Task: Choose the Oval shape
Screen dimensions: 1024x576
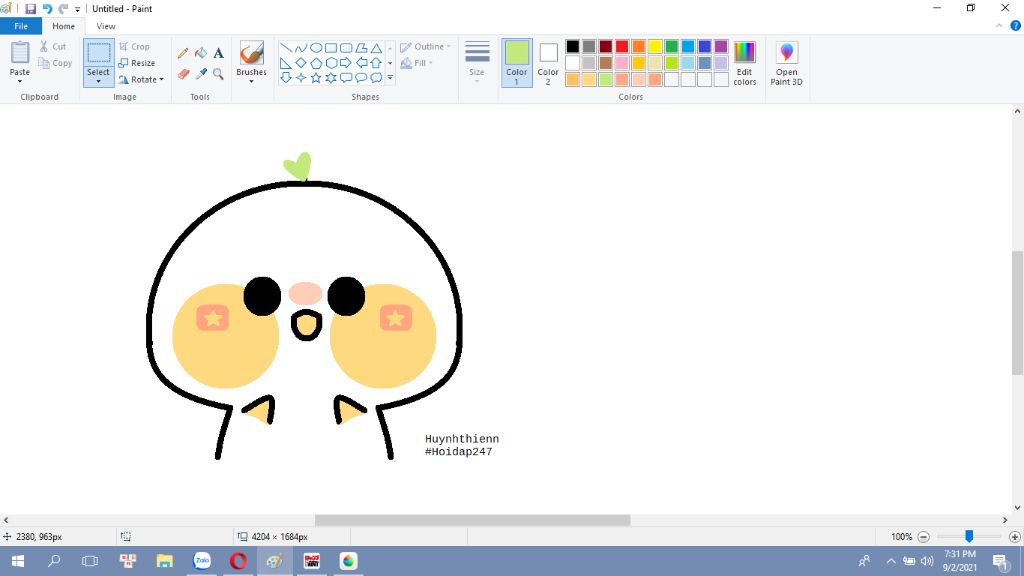Action: click(315, 48)
